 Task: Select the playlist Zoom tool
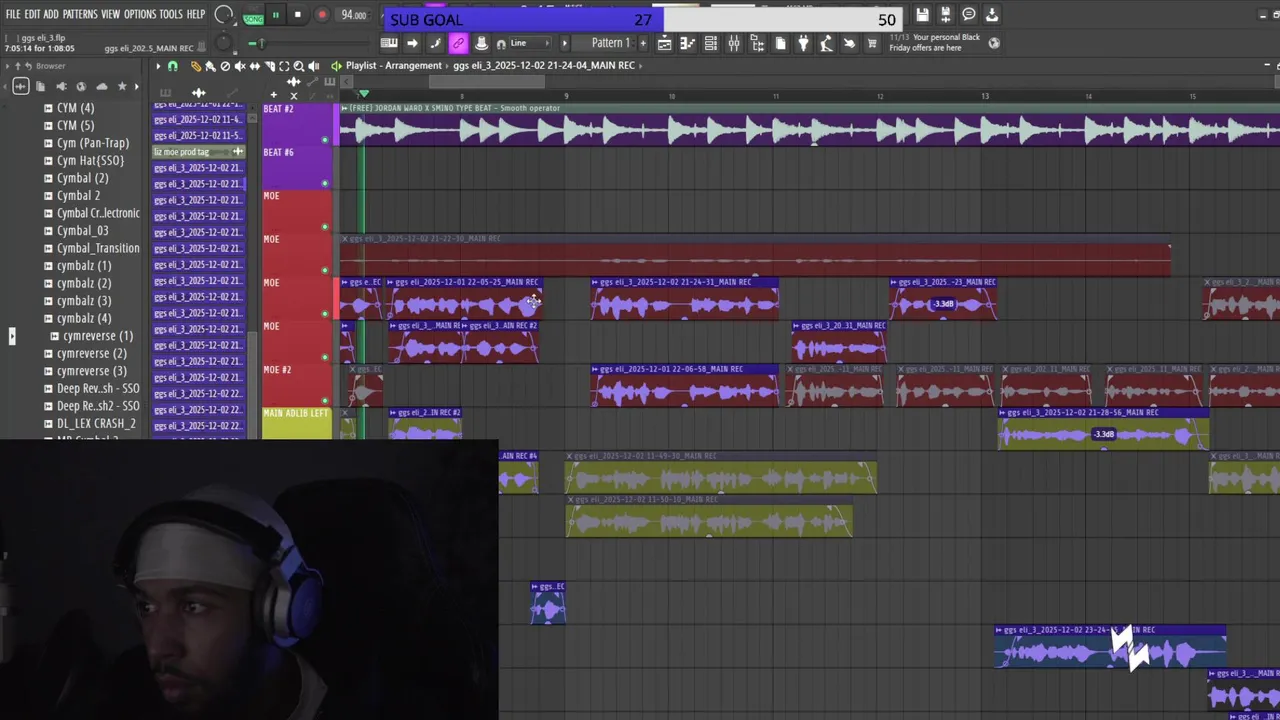pos(299,66)
